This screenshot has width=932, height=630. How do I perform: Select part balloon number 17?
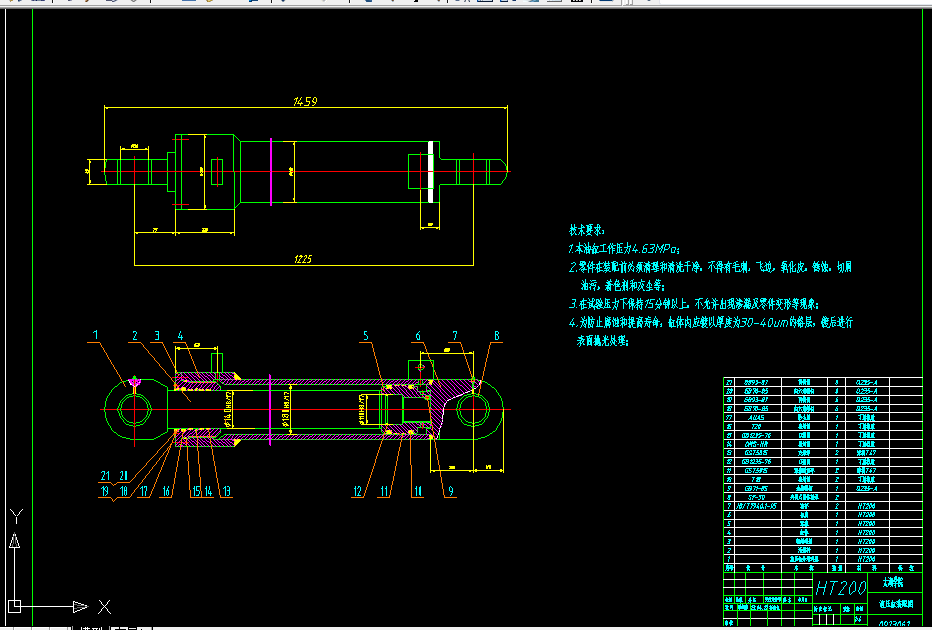pos(143,491)
